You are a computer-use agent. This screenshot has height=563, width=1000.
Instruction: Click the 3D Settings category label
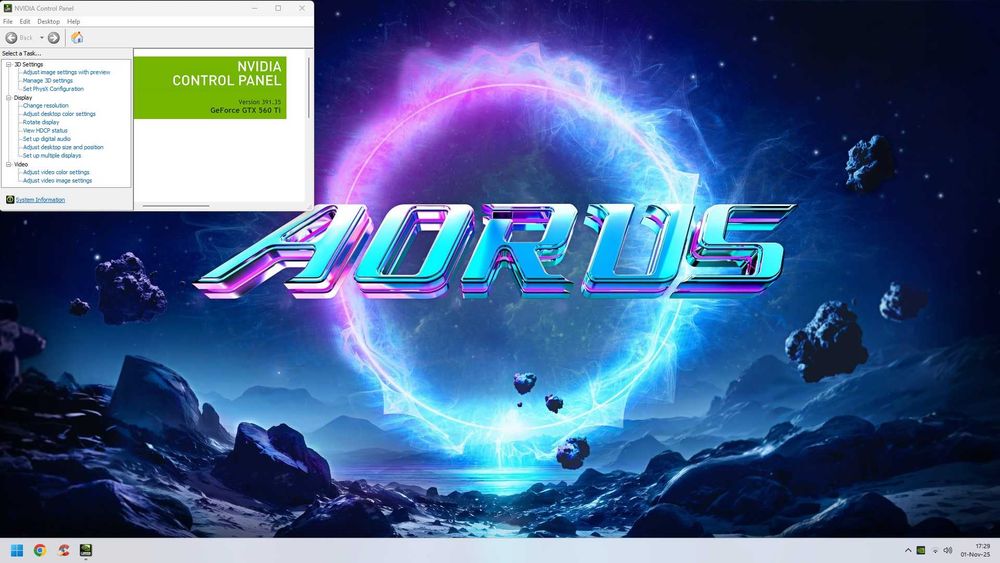29,64
